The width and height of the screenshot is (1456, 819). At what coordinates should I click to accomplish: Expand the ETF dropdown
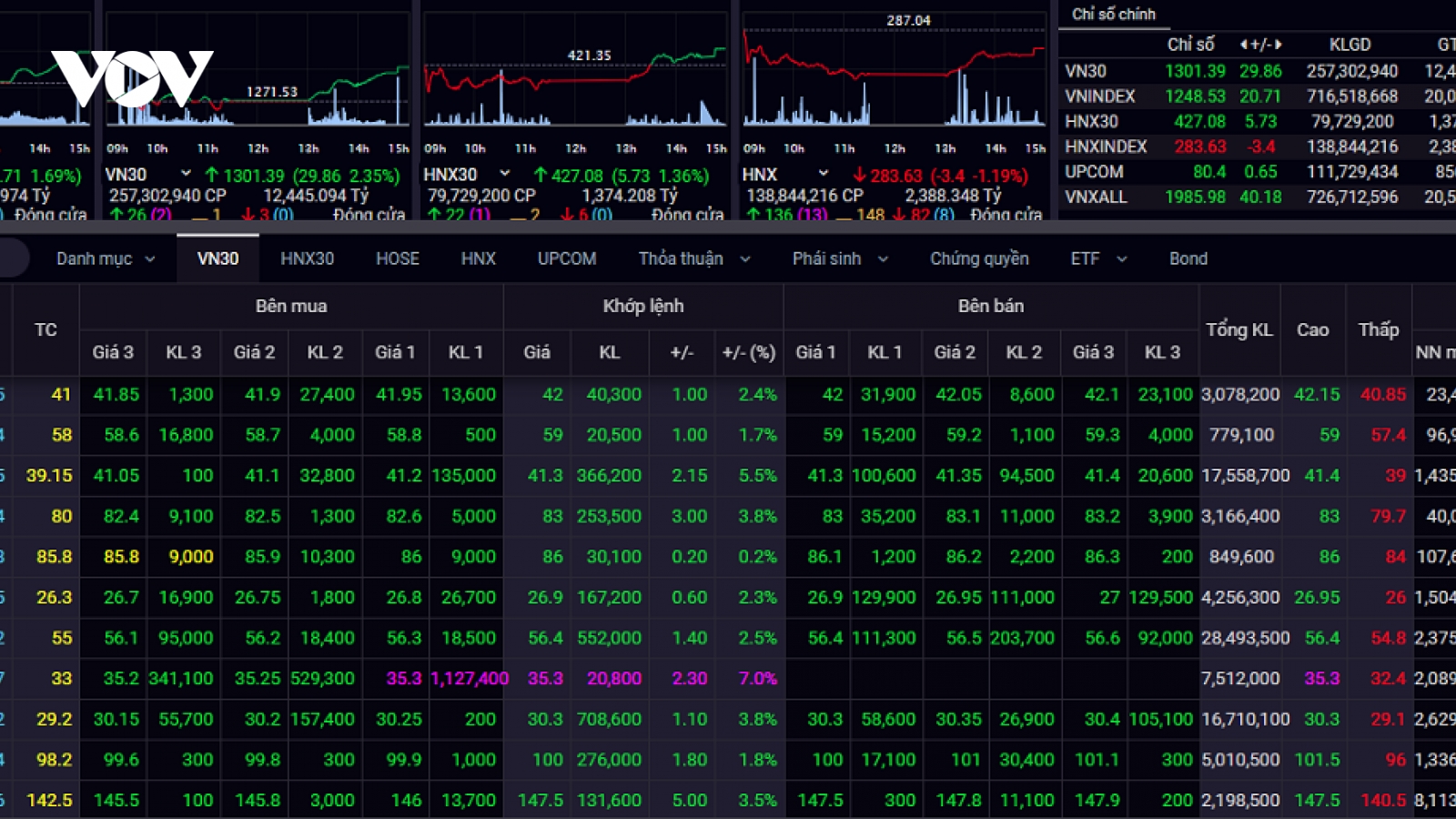pos(1098,259)
